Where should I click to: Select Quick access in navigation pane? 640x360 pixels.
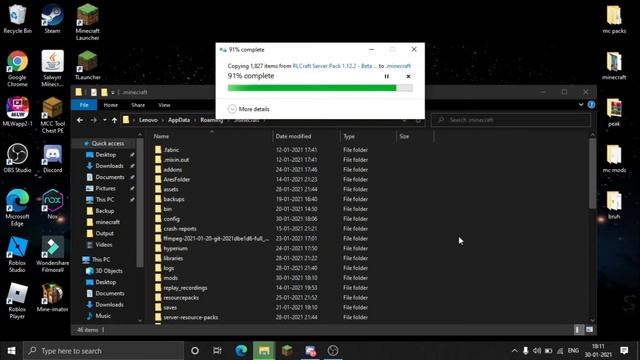pos(108,143)
